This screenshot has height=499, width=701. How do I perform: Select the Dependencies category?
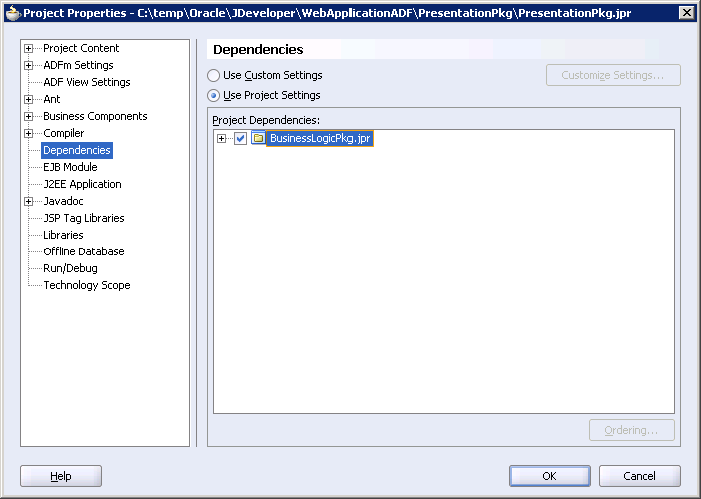coord(77,150)
